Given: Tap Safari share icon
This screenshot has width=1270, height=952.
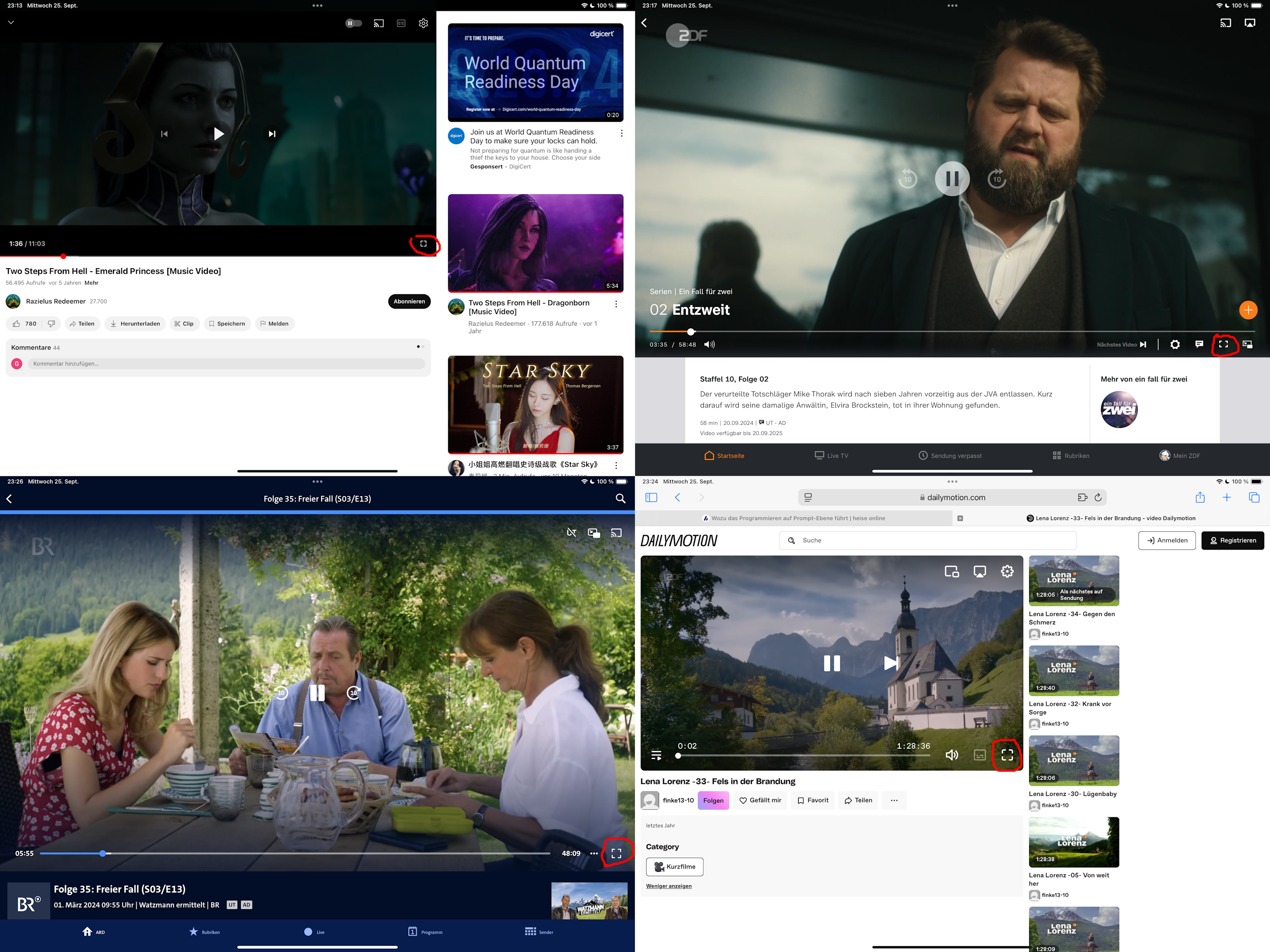Looking at the screenshot, I should click(x=1200, y=497).
